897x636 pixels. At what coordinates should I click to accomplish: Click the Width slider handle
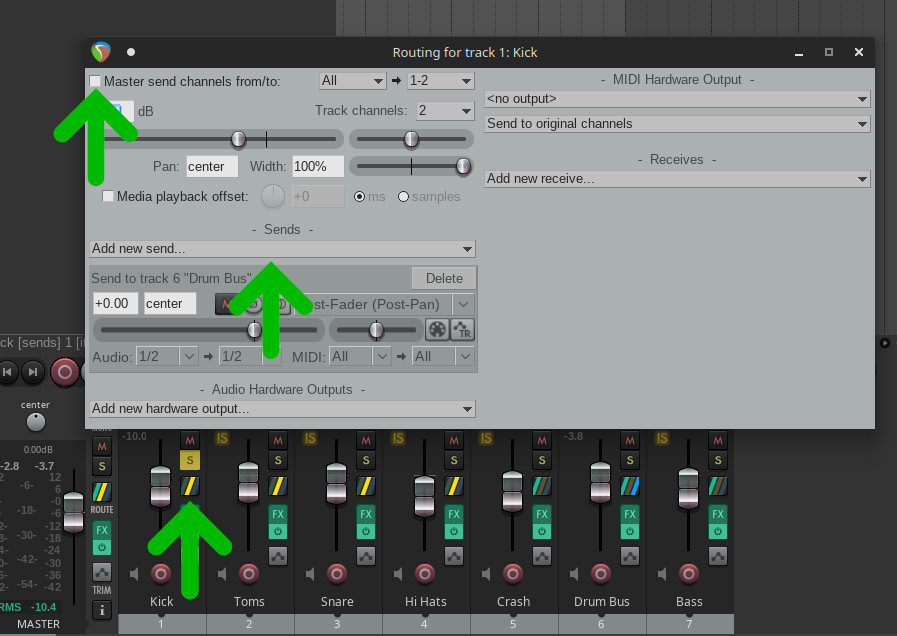[x=463, y=166]
